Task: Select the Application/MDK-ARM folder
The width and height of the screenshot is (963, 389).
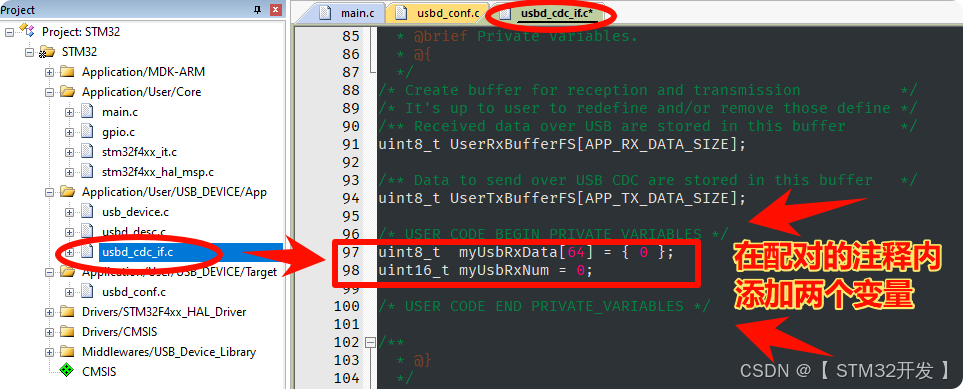Action: click(x=143, y=72)
